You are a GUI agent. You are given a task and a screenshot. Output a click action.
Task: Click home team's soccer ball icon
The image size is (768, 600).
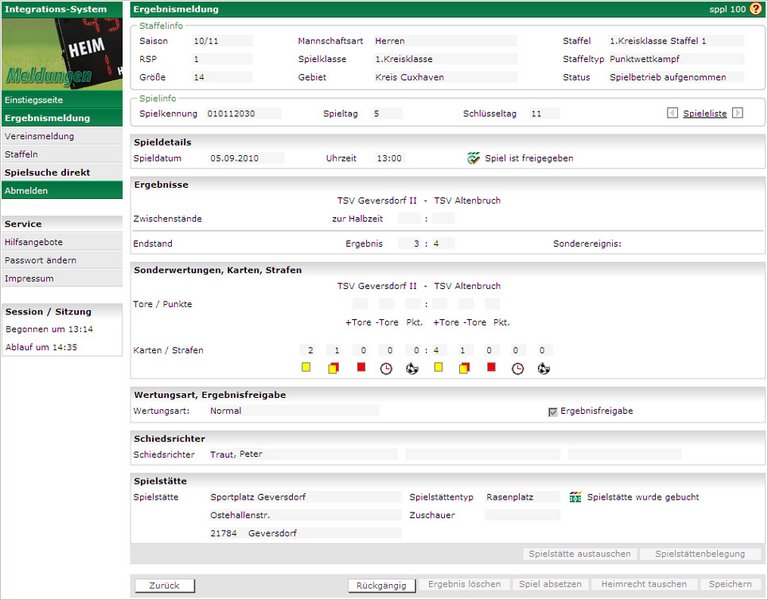coord(411,368)
